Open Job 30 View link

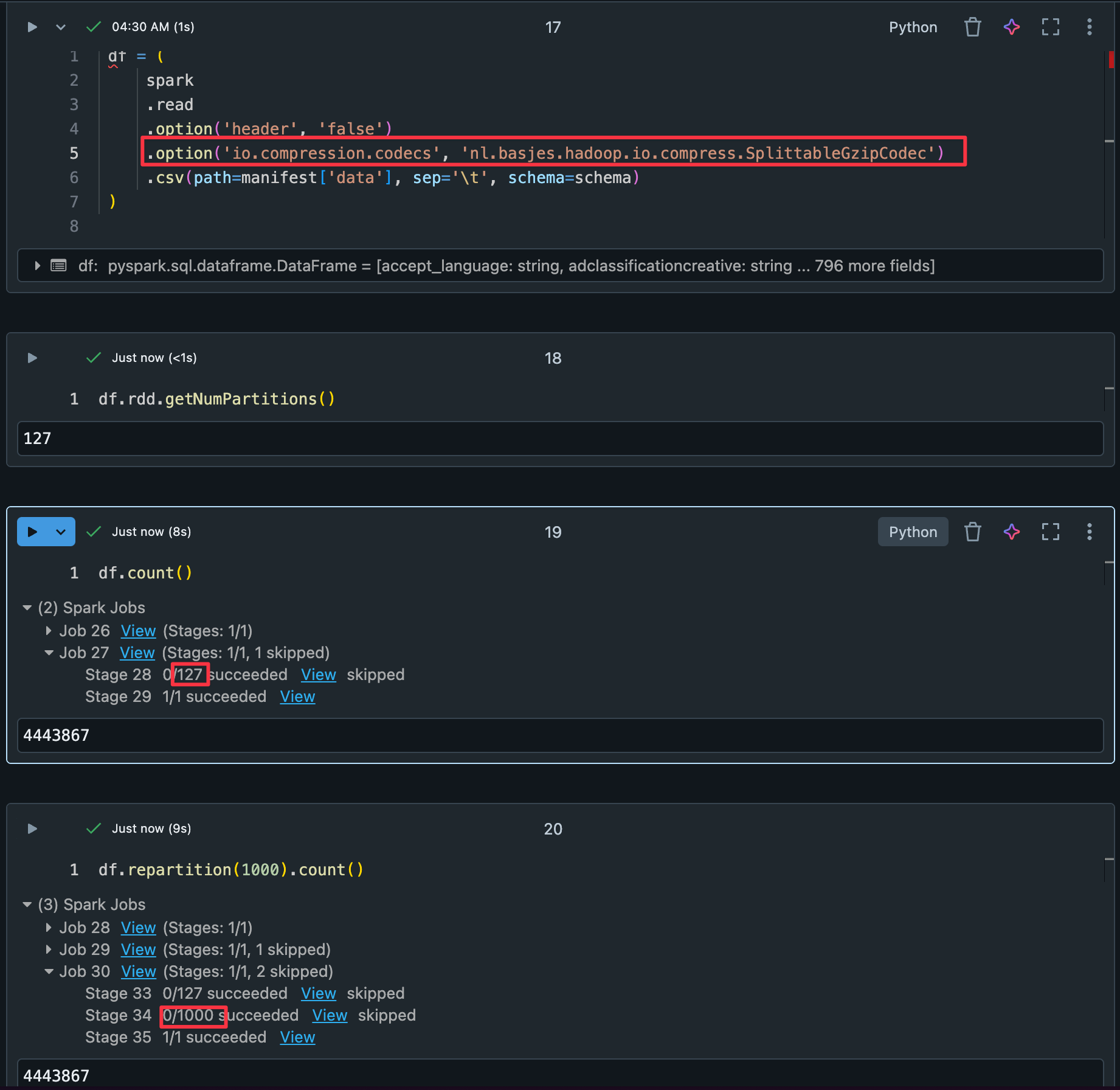pyautogui.click(x=139, y=971)
